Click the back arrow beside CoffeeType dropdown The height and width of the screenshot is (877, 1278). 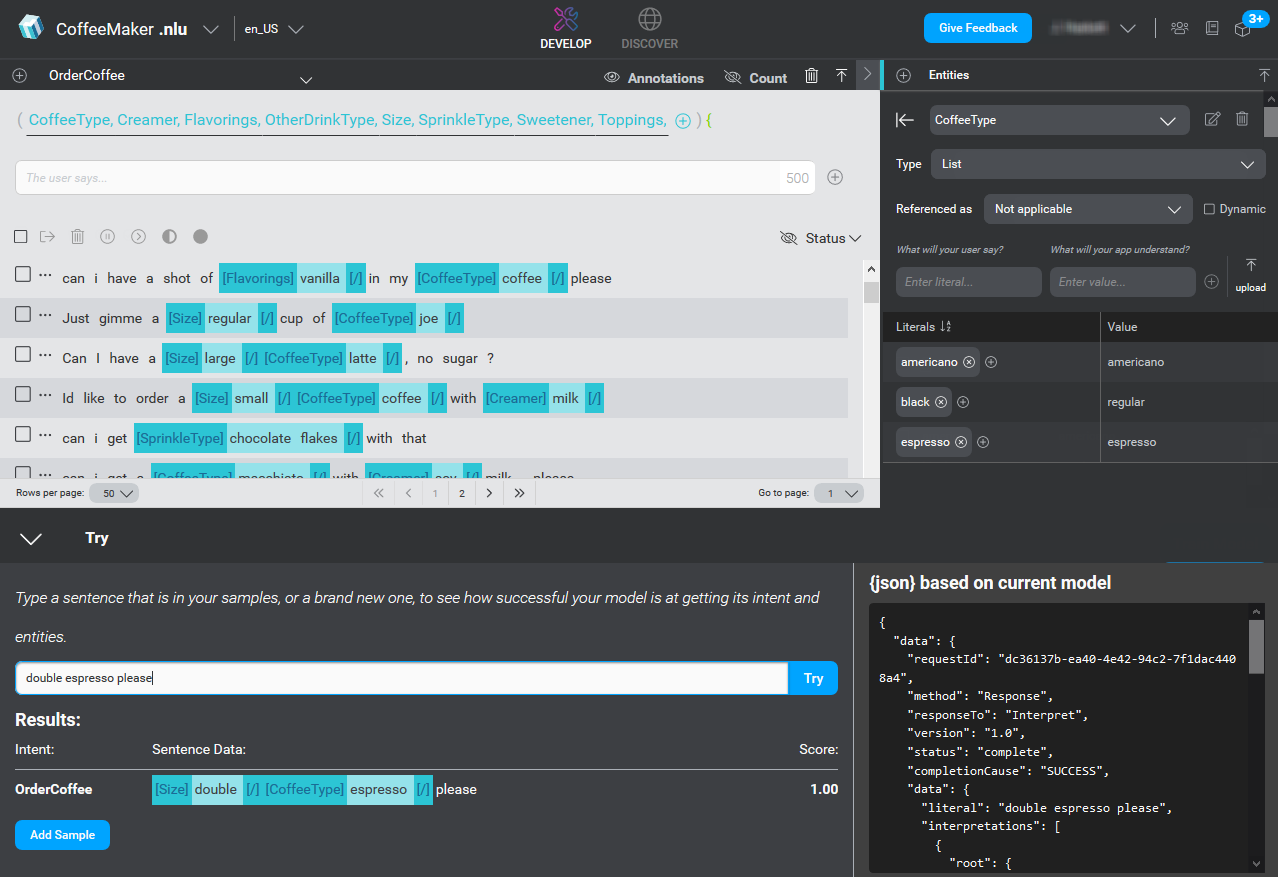(905, 120)
